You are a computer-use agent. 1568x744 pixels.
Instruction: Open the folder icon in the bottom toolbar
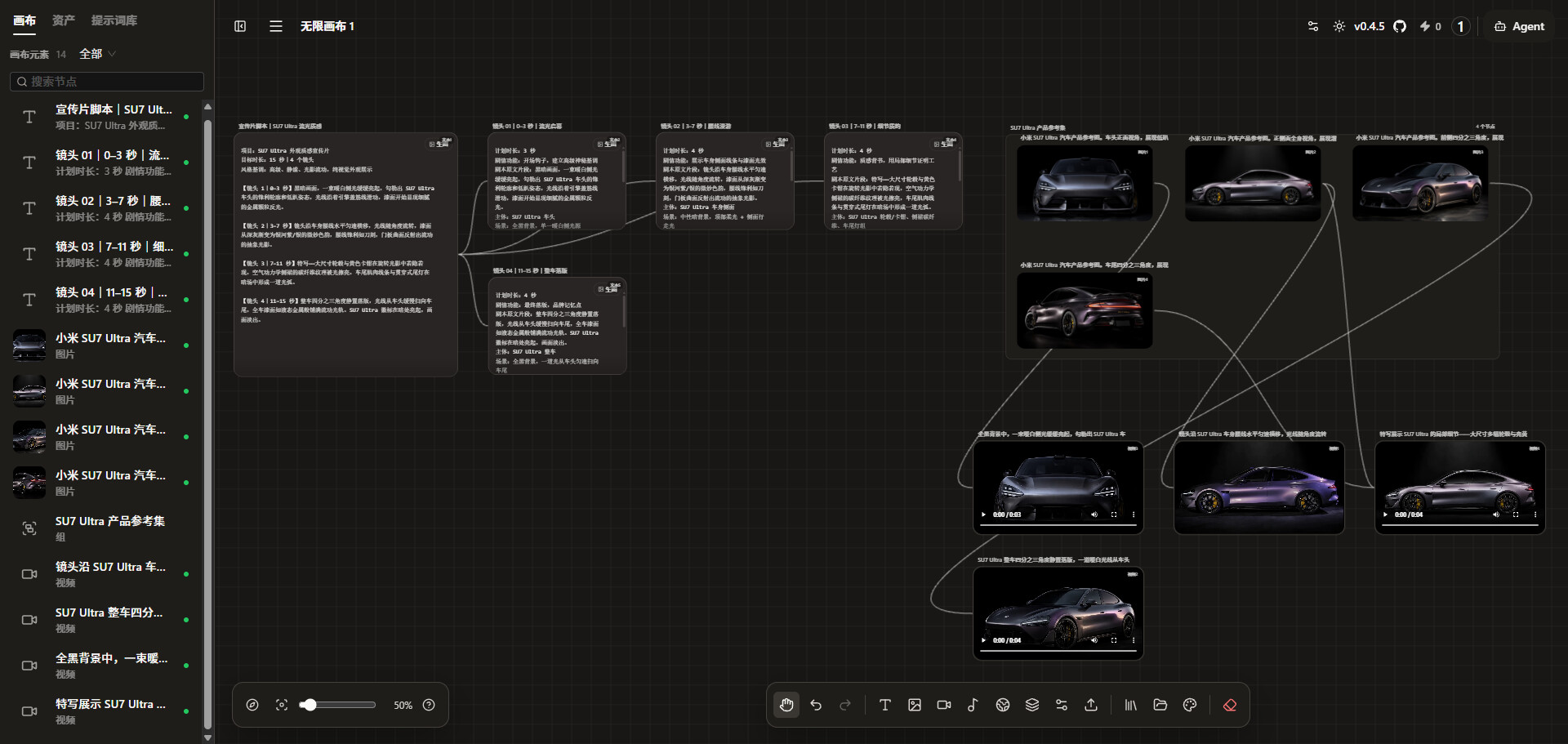(x=1160, y=705)
